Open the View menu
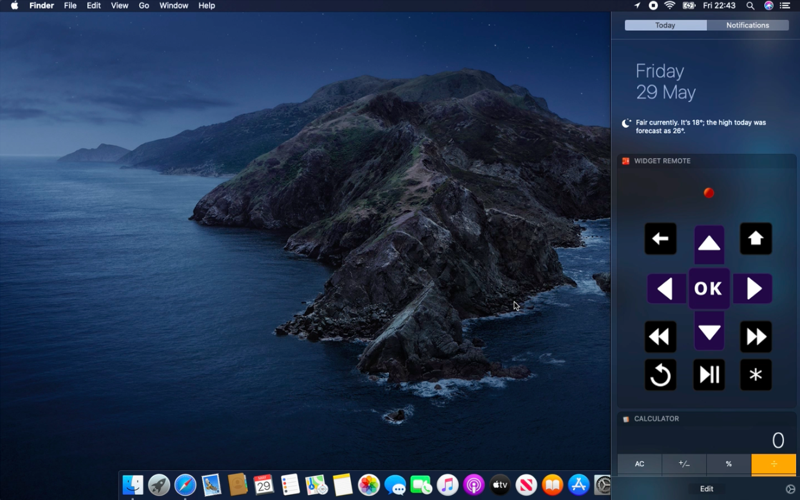Screen dimensions: 800x500 119,6
